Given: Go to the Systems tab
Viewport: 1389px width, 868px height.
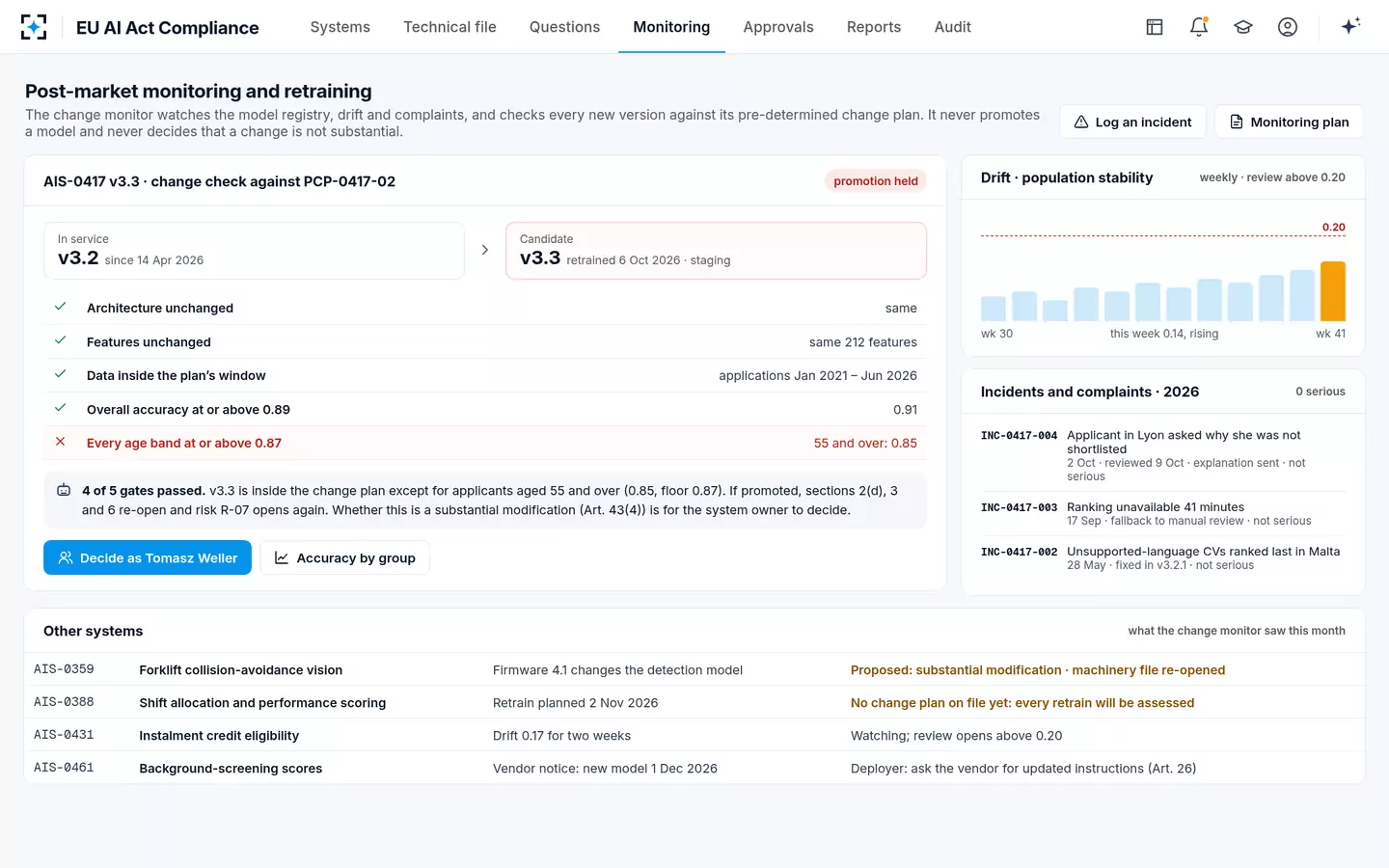Looking at the screenshot, I should pyautogui.click(x=340, y=27).
